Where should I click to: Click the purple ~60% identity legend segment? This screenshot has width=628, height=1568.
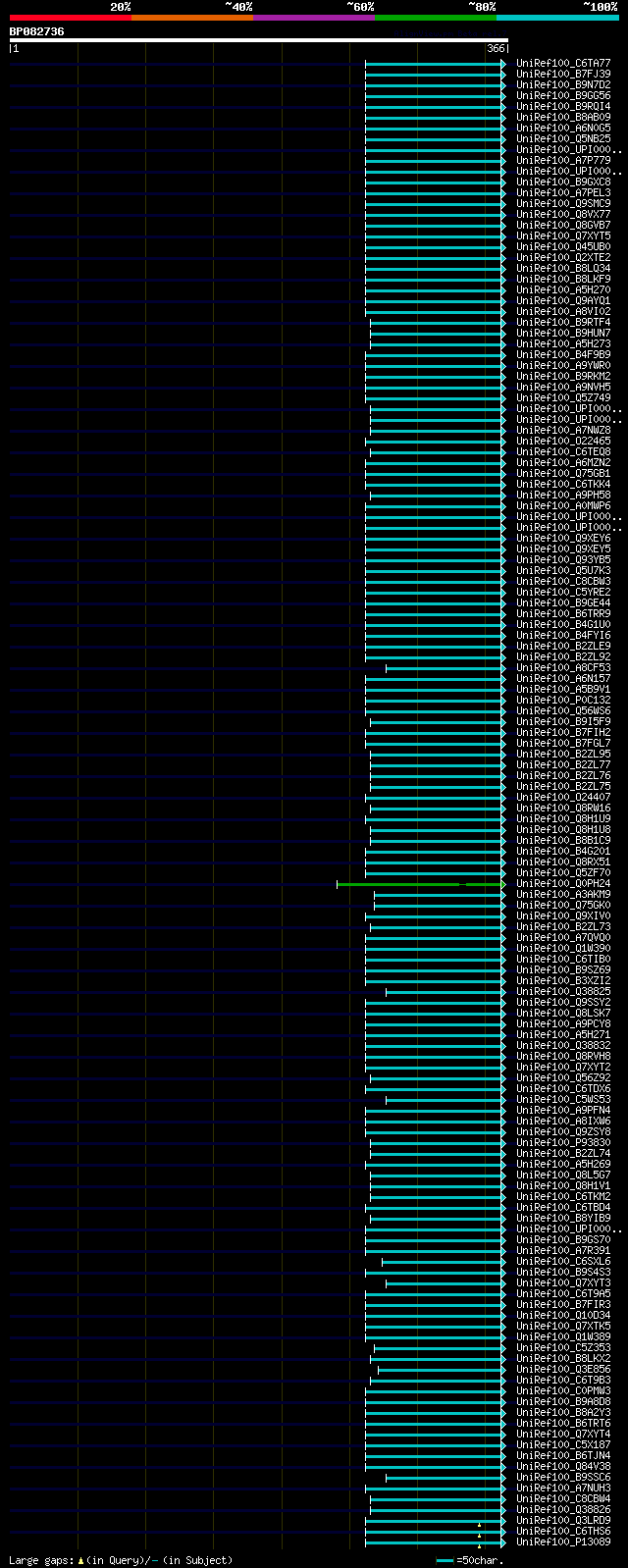[x=313, y=18]
